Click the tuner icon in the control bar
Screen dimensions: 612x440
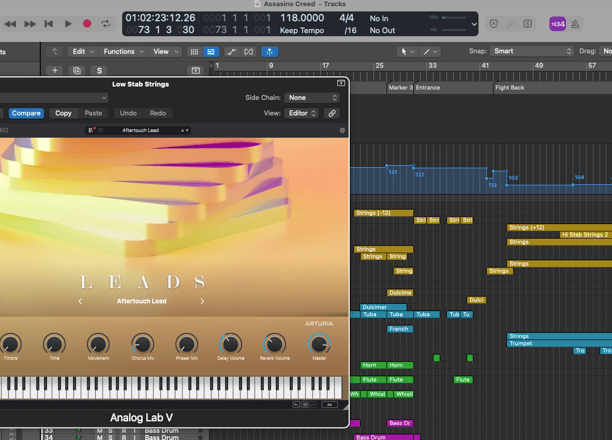pyautogui.click(x=511, y=24)
